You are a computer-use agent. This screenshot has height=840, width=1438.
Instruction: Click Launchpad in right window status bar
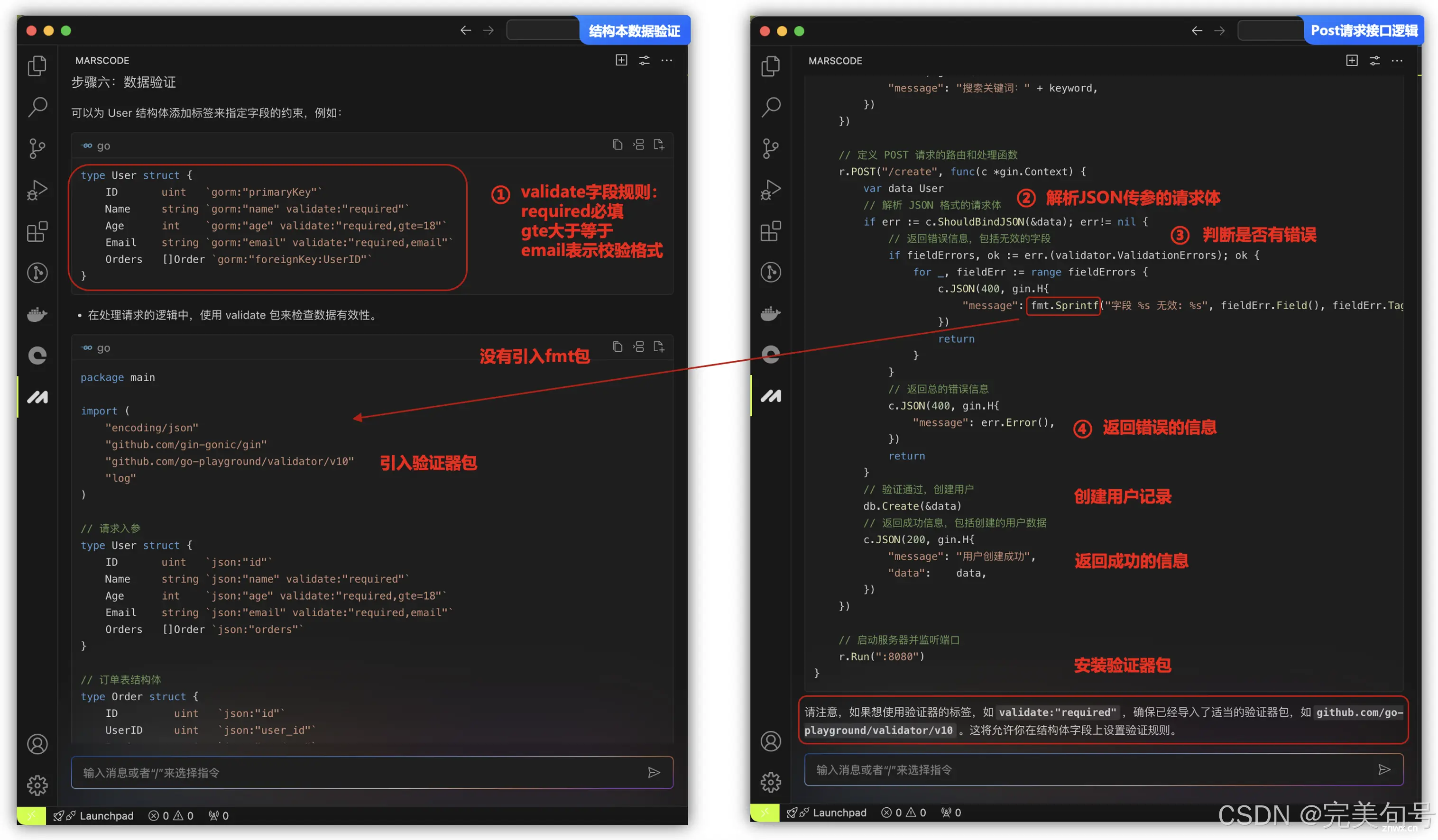point(826,812)
